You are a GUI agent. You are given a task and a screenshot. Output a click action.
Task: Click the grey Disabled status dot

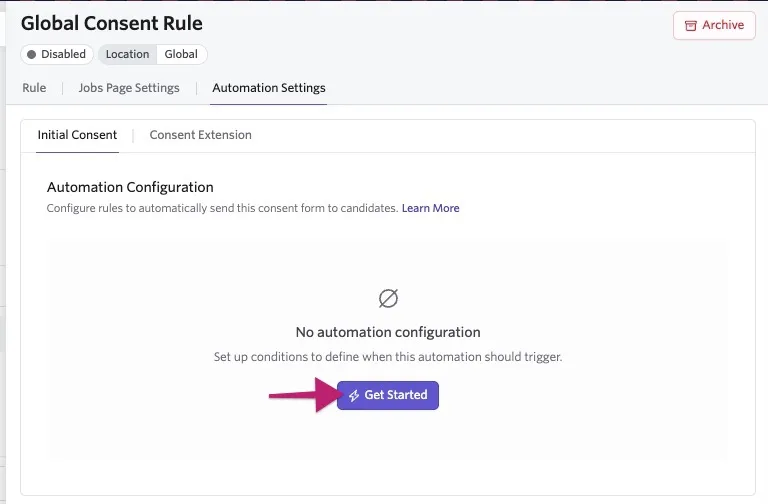pos(31,54)
